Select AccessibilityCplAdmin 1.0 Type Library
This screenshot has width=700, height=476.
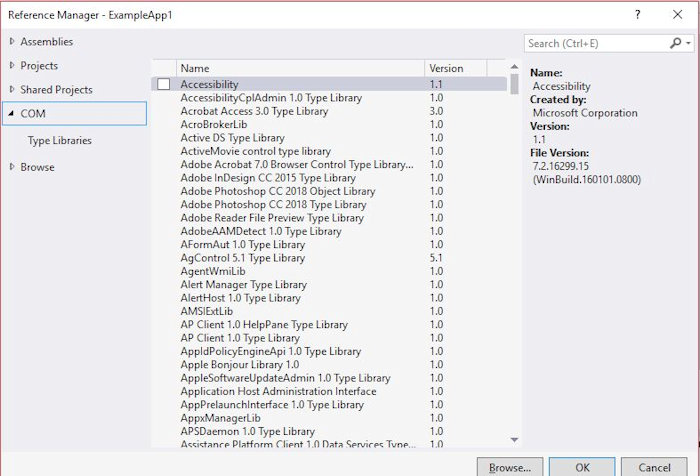click(329, 98)
